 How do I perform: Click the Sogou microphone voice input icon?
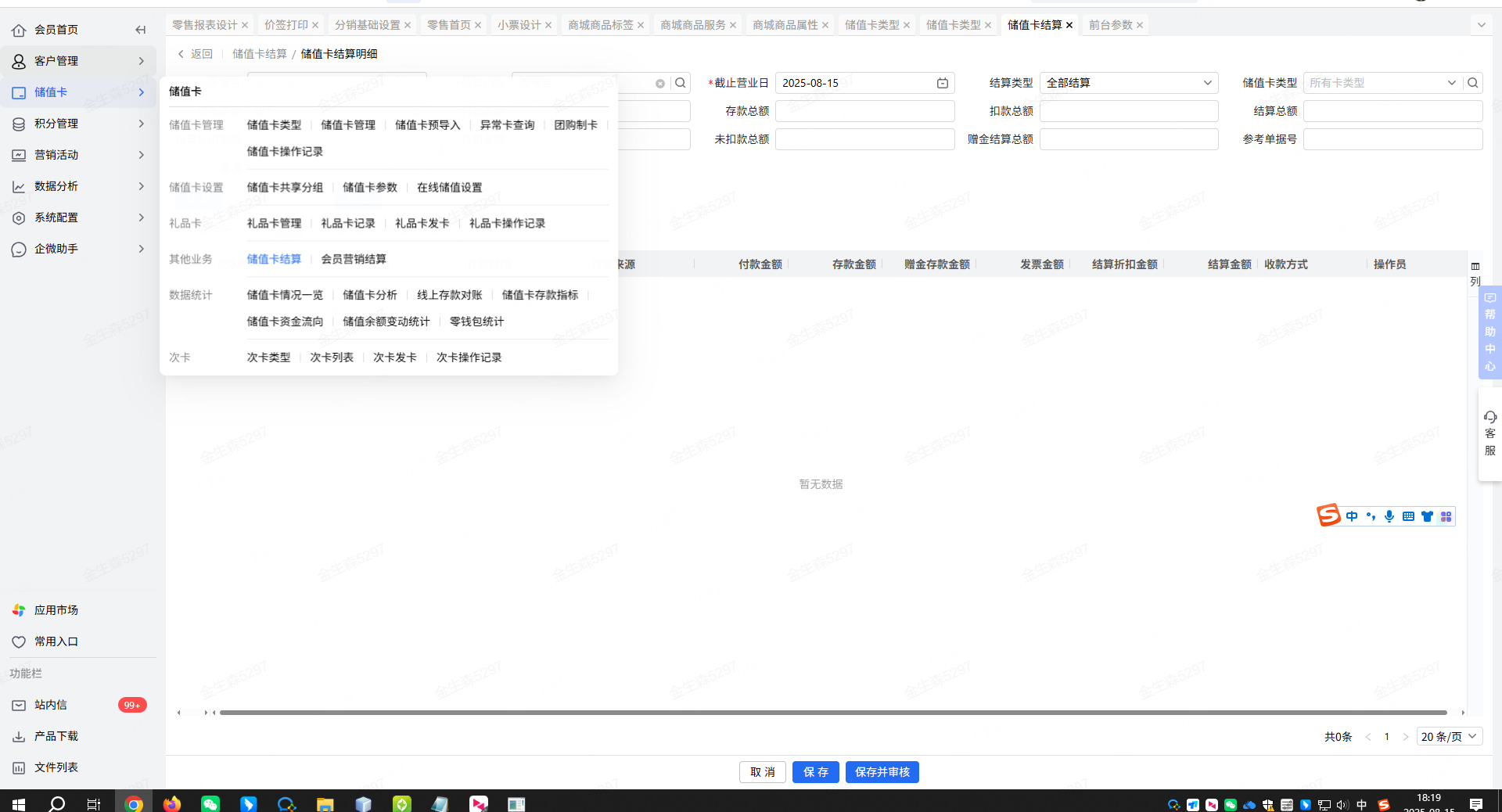[1389, 516]
